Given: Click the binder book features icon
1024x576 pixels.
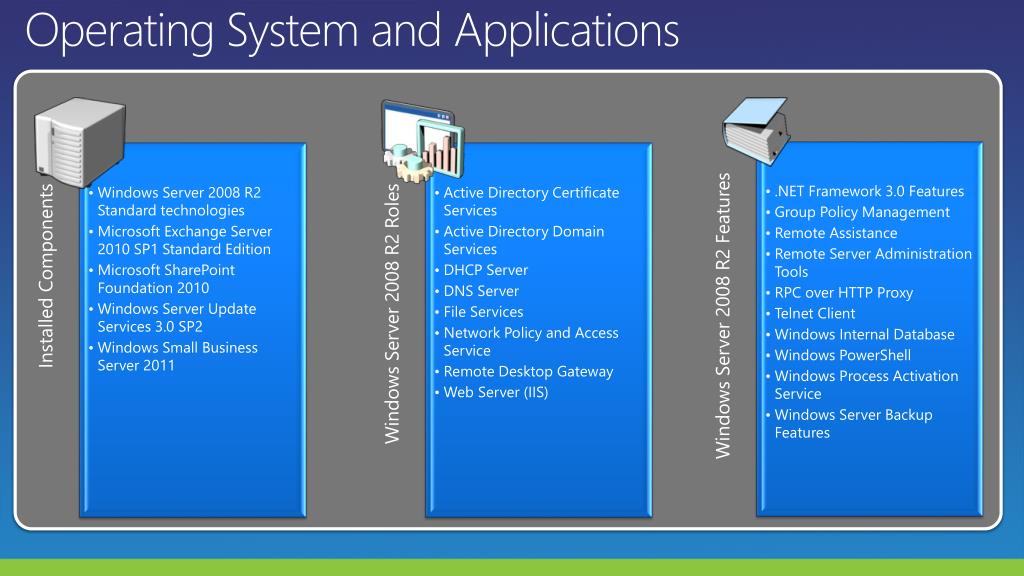Looking at the screenshot, I should (x=756, y=131).
